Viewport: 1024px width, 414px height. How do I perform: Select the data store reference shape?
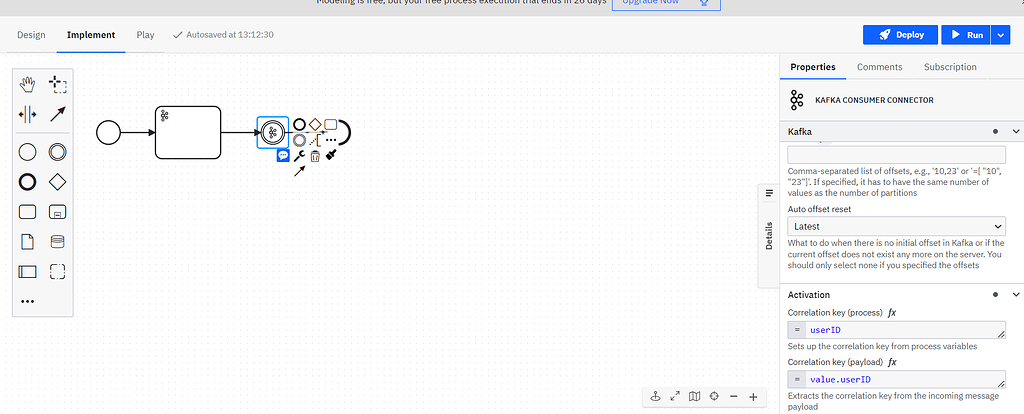58,241
